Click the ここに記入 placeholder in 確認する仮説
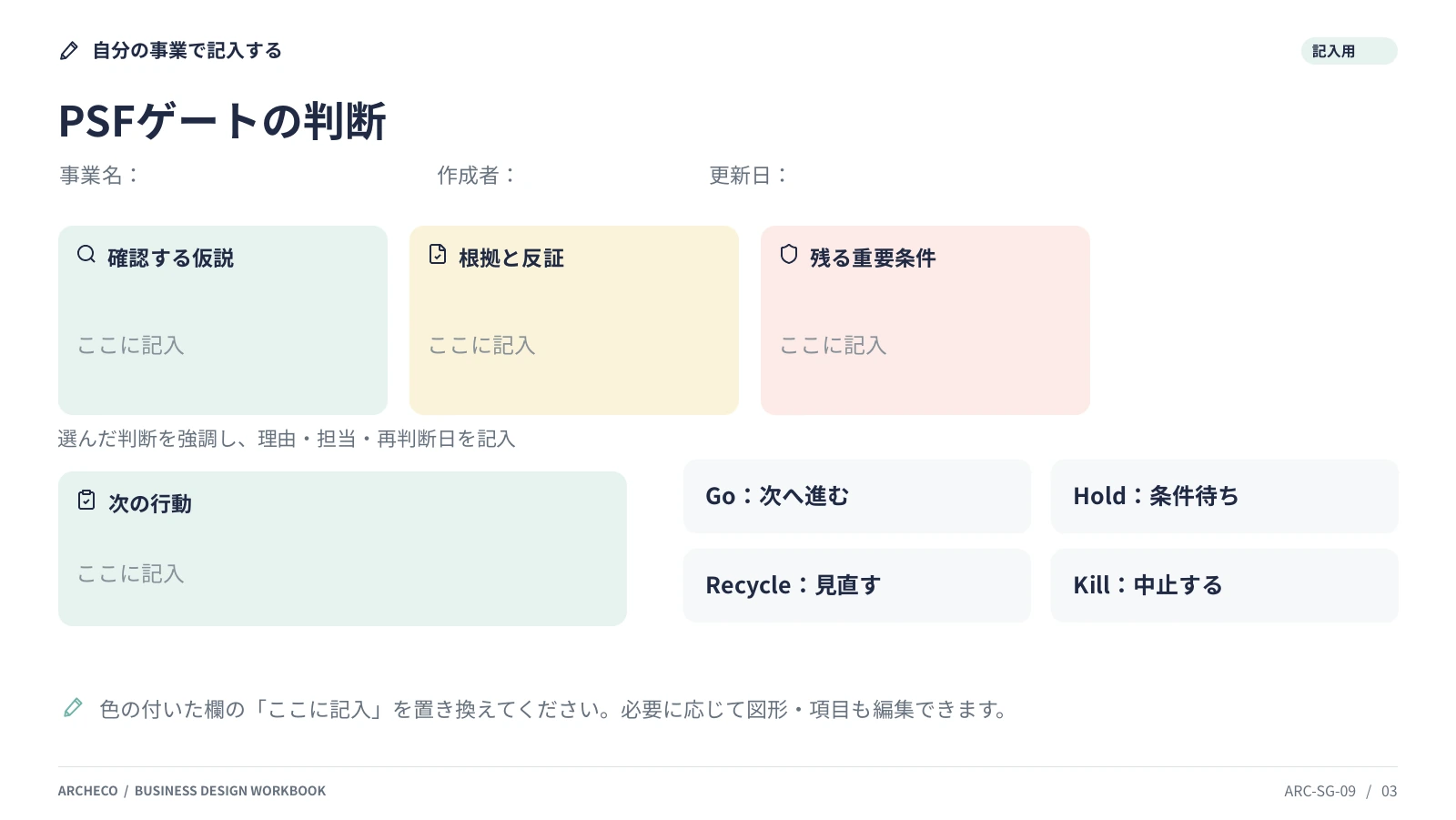The height and width of the screenshot is (820, 1456). pos(131,346)
